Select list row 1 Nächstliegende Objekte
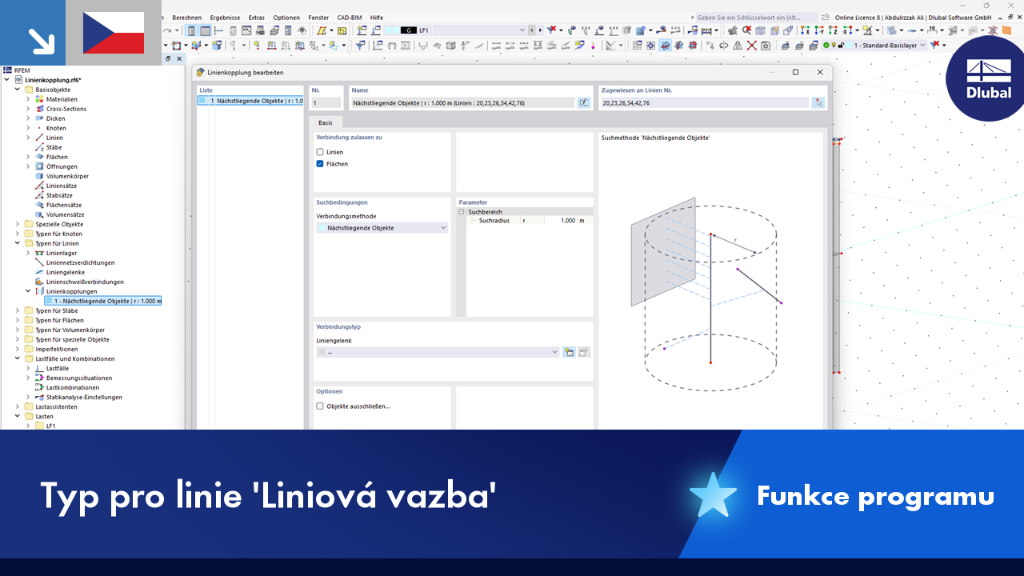 (x=251, y=101)
